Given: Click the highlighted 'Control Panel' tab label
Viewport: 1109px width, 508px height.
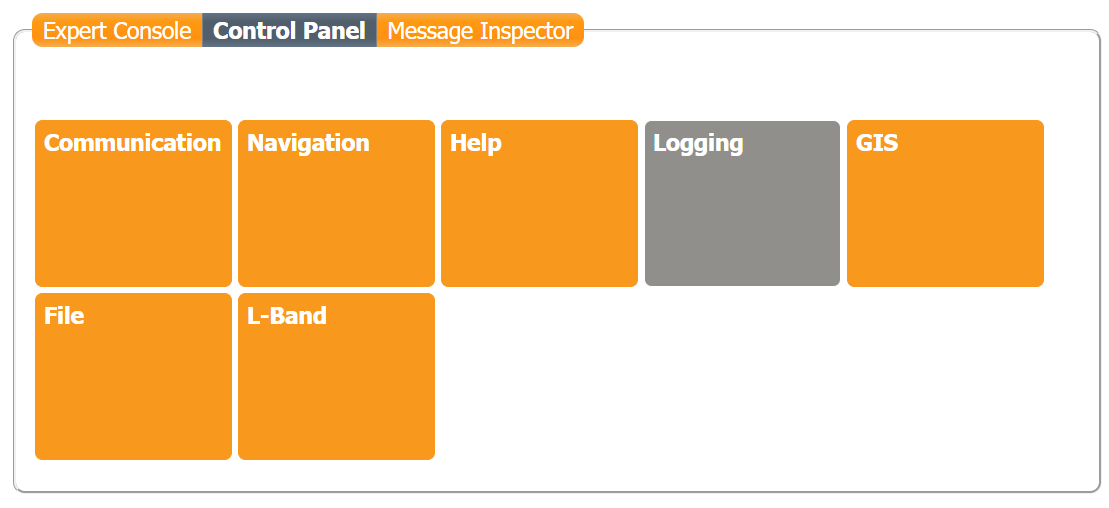Looking at the screenshot, I should (289, 31).
